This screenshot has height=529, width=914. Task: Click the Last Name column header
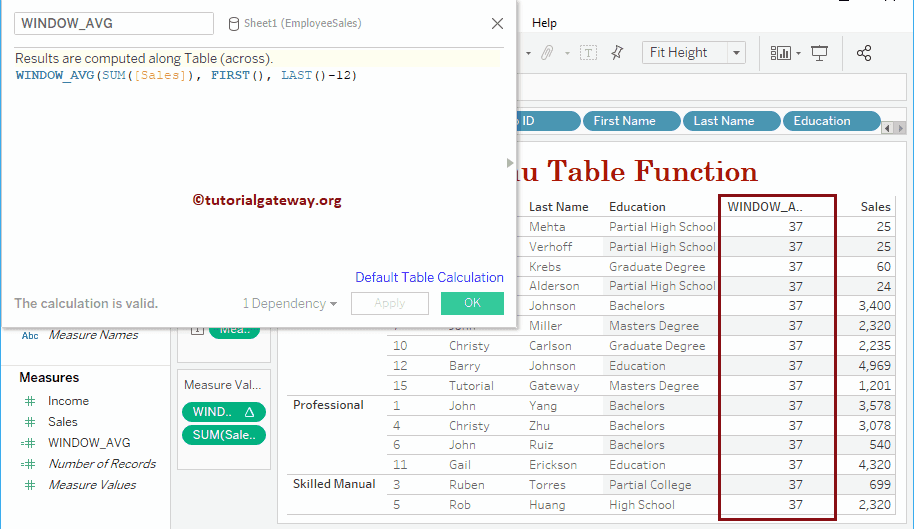point(558,206)
